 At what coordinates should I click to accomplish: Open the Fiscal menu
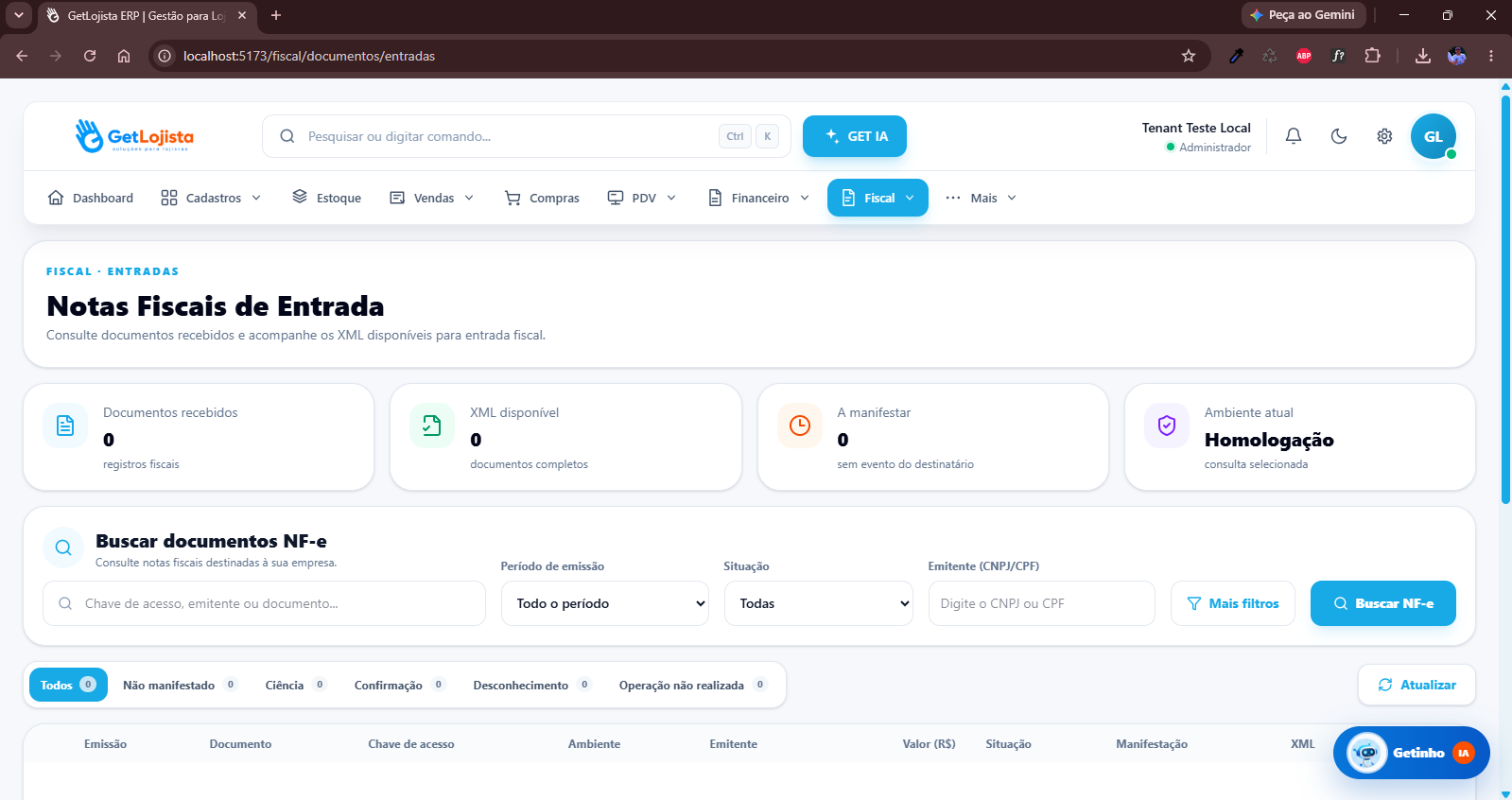coord(878,198)
